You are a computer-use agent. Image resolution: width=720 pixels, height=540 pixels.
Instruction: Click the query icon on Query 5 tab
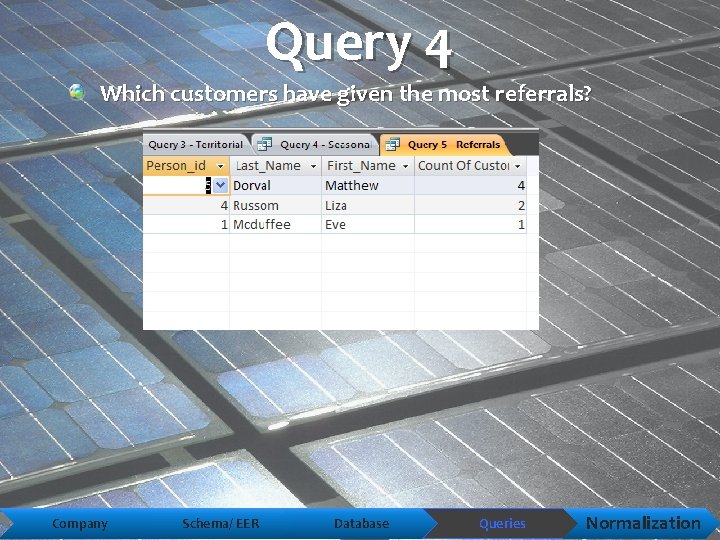tap(393, 145)
